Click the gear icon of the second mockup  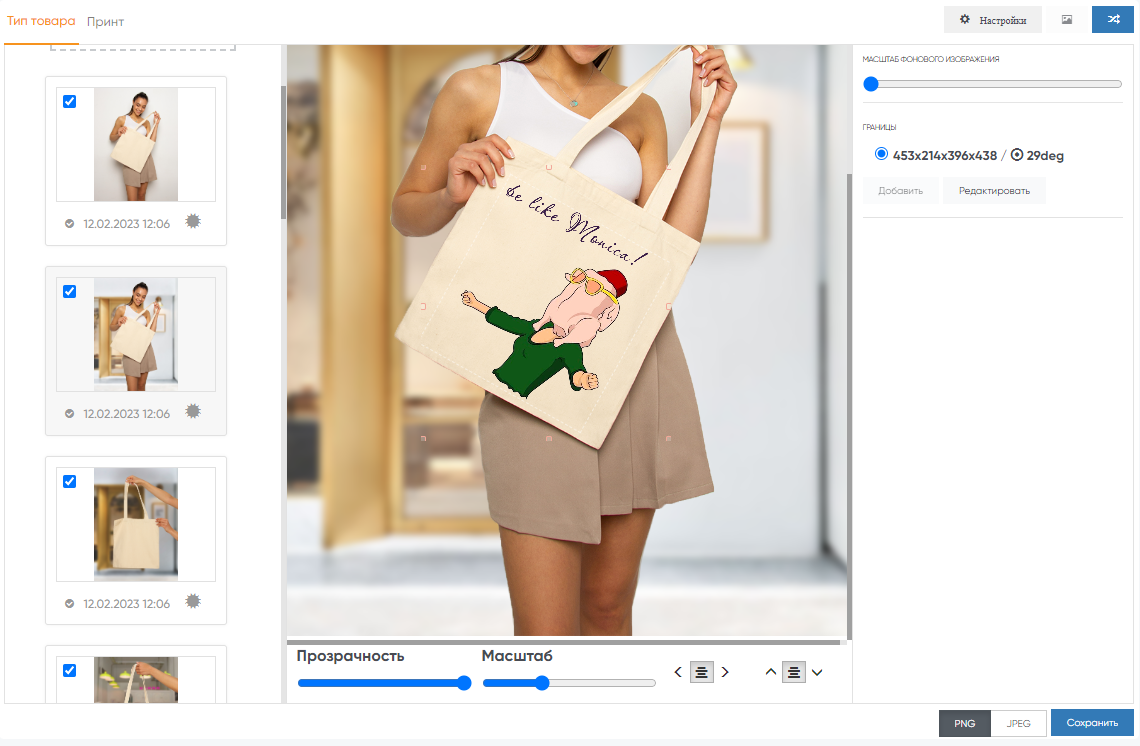click(x=193, y=411)
